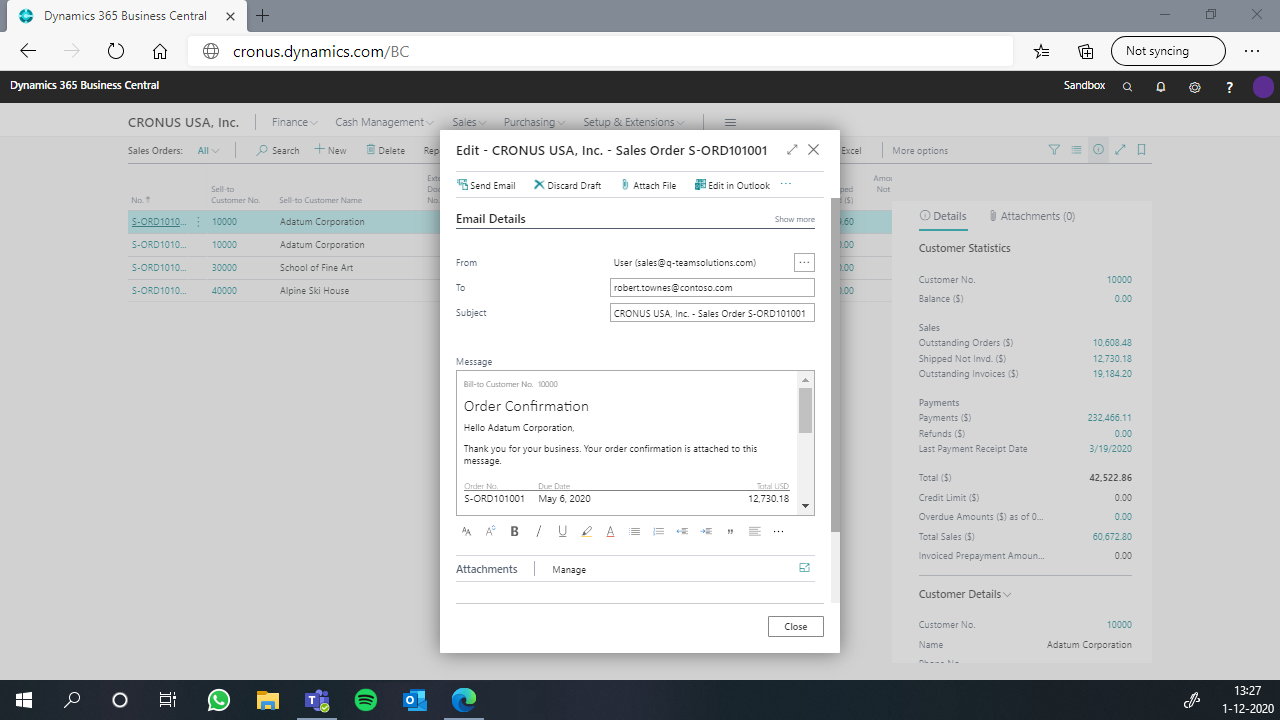This screenshot has width=1280, height=720.
Task: Insert a numbered list in the message
Action: (658, 531)
